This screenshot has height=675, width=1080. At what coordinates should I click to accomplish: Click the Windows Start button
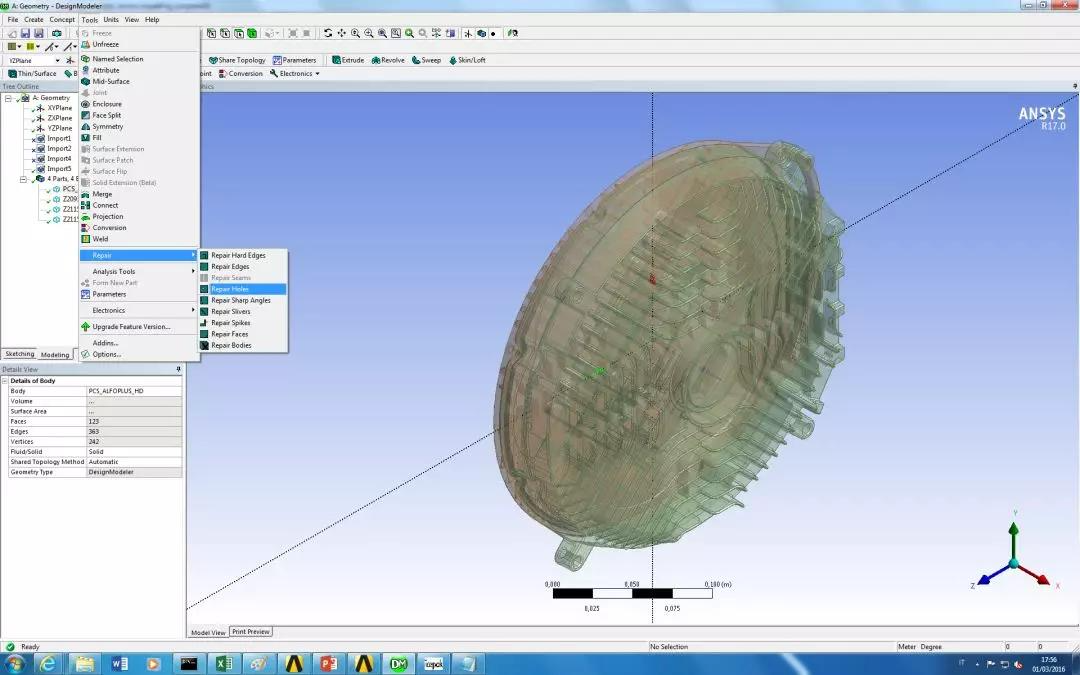[14, 664]
